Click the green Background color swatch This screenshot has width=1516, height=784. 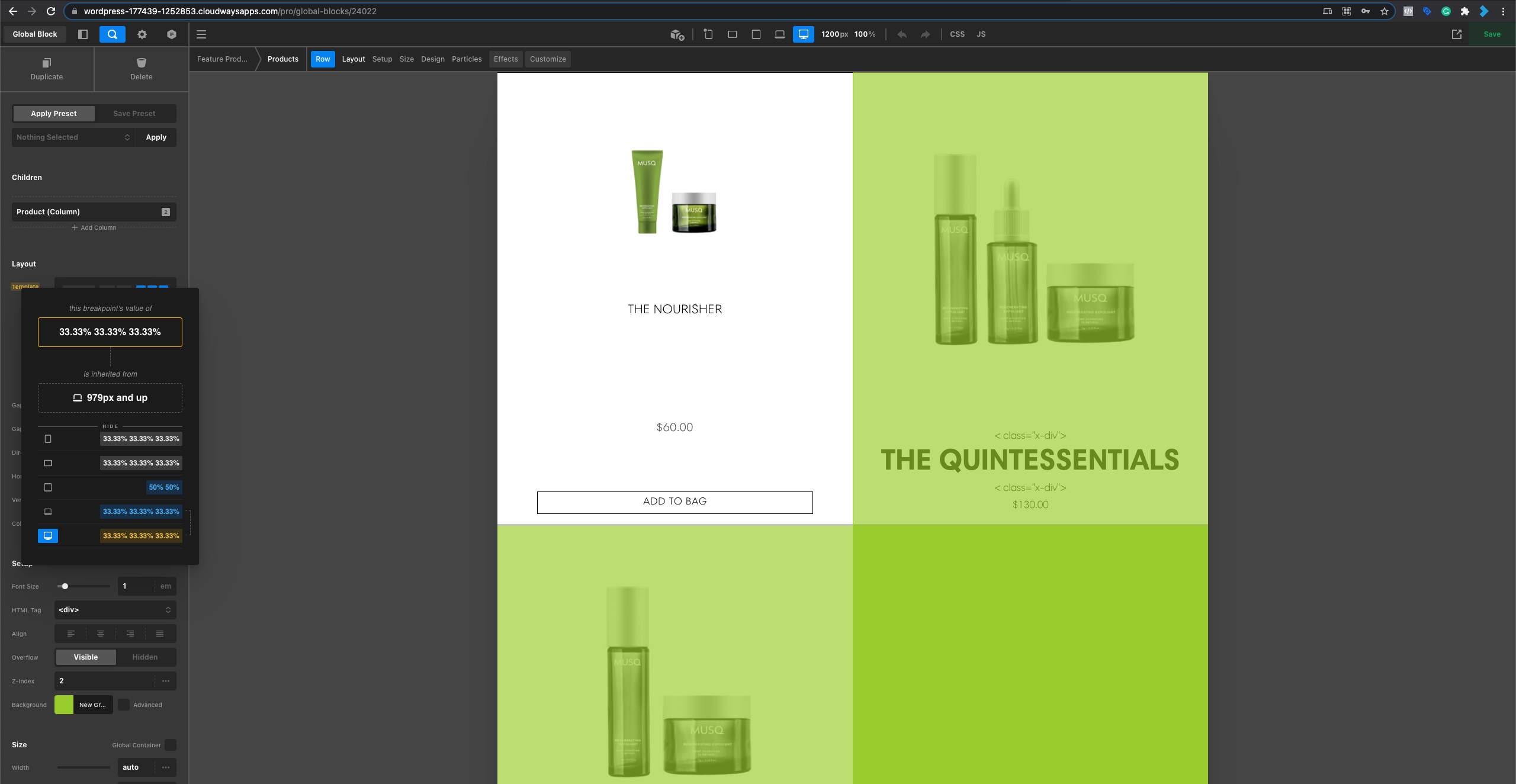click(64, 705)
